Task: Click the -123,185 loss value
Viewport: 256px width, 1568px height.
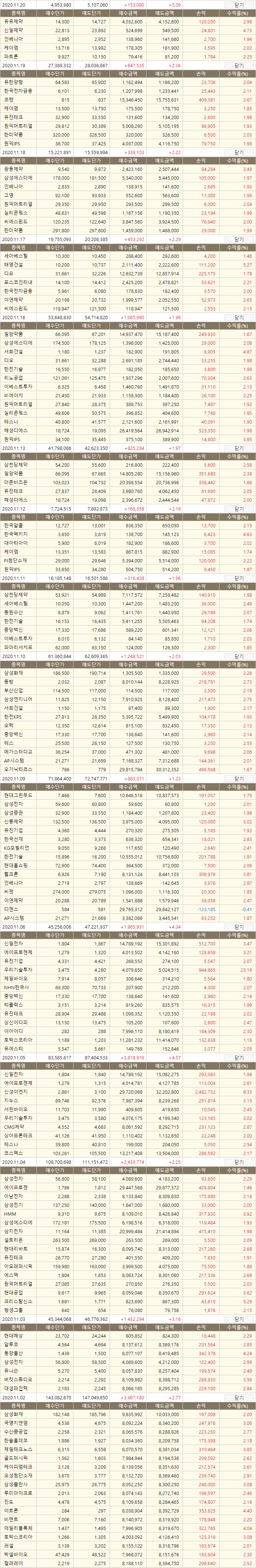Action: click(x=206, y=909)
